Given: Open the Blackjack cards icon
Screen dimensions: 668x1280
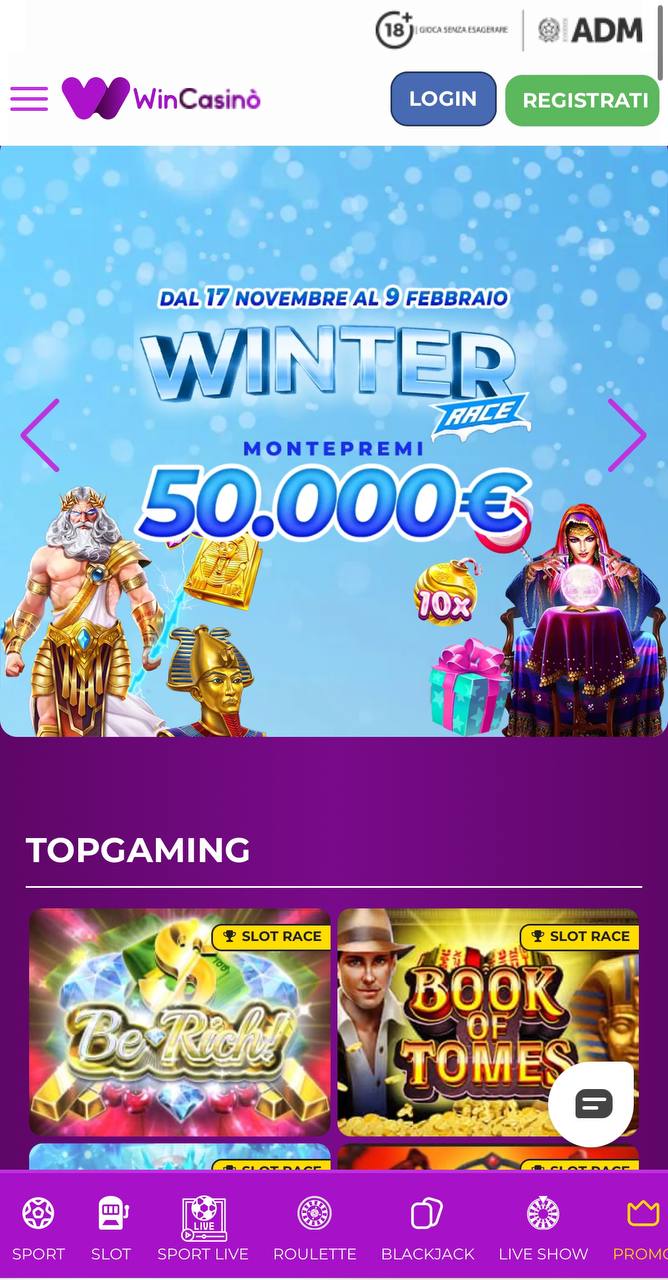Looking at the screenshot, I should point(427,1214).
